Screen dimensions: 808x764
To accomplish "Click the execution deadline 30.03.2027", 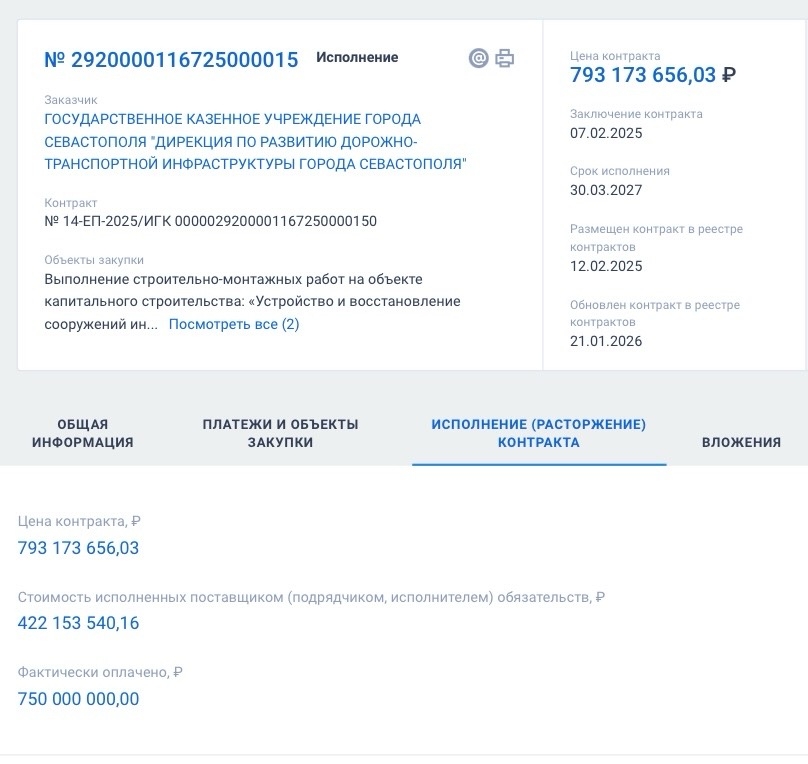I will (606, 190).
